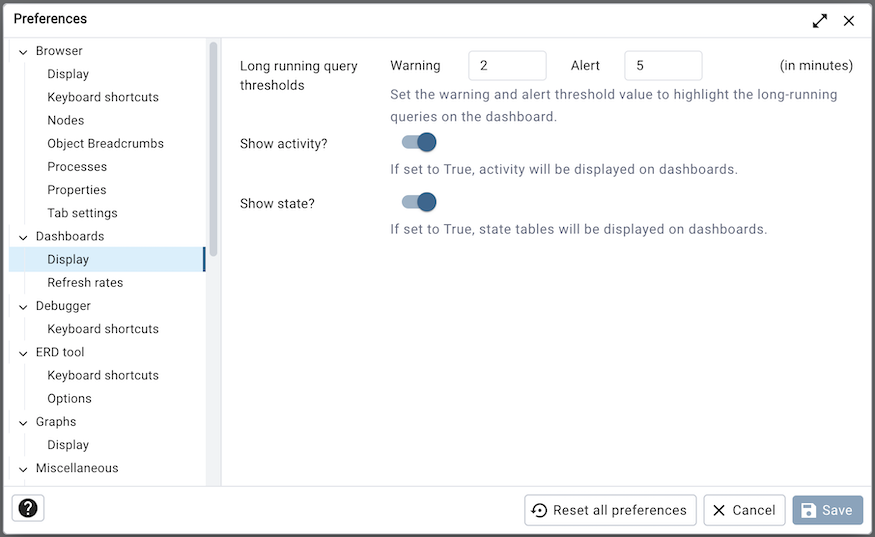Click the Warning threshold input field
Screen dimensions: 875x537
[507, 66]
